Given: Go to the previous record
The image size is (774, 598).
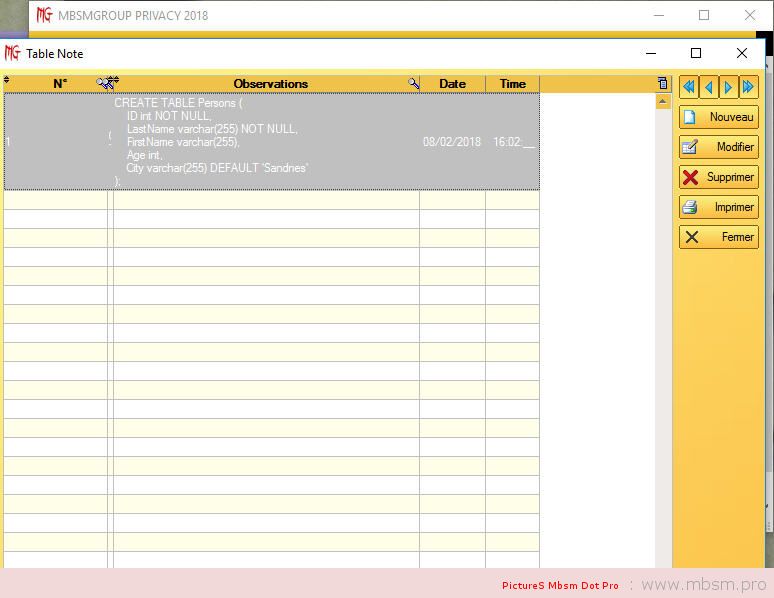Looking at the screenshot, I should point(708,87).
